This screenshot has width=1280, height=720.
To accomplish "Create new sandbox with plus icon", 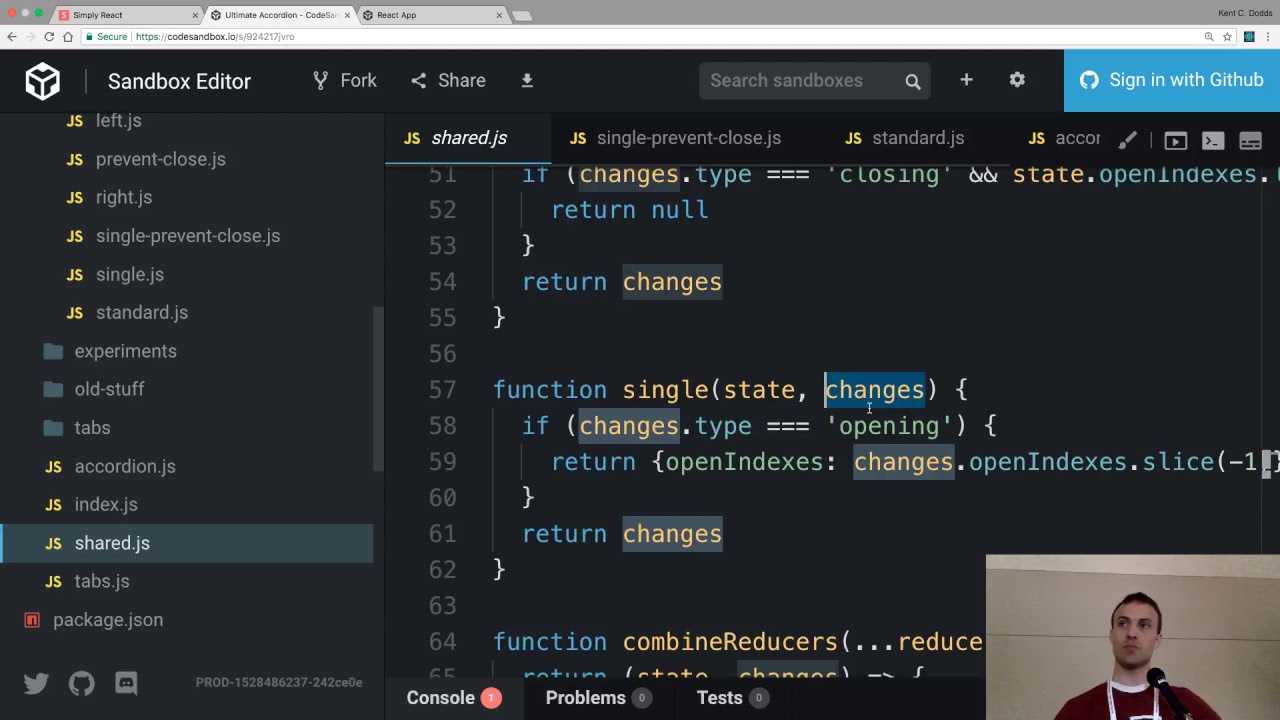I will point(966,80).
